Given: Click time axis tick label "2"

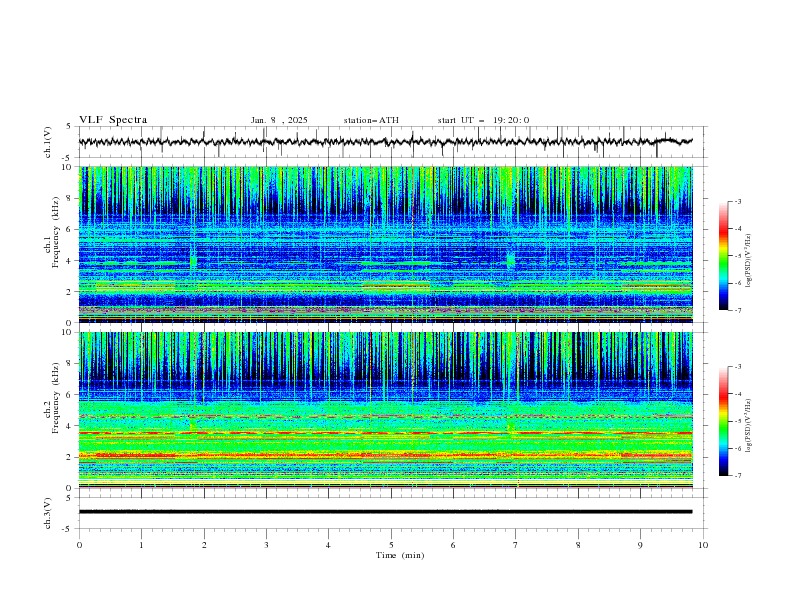Looking at the screenshot, I should coord(204,545).
